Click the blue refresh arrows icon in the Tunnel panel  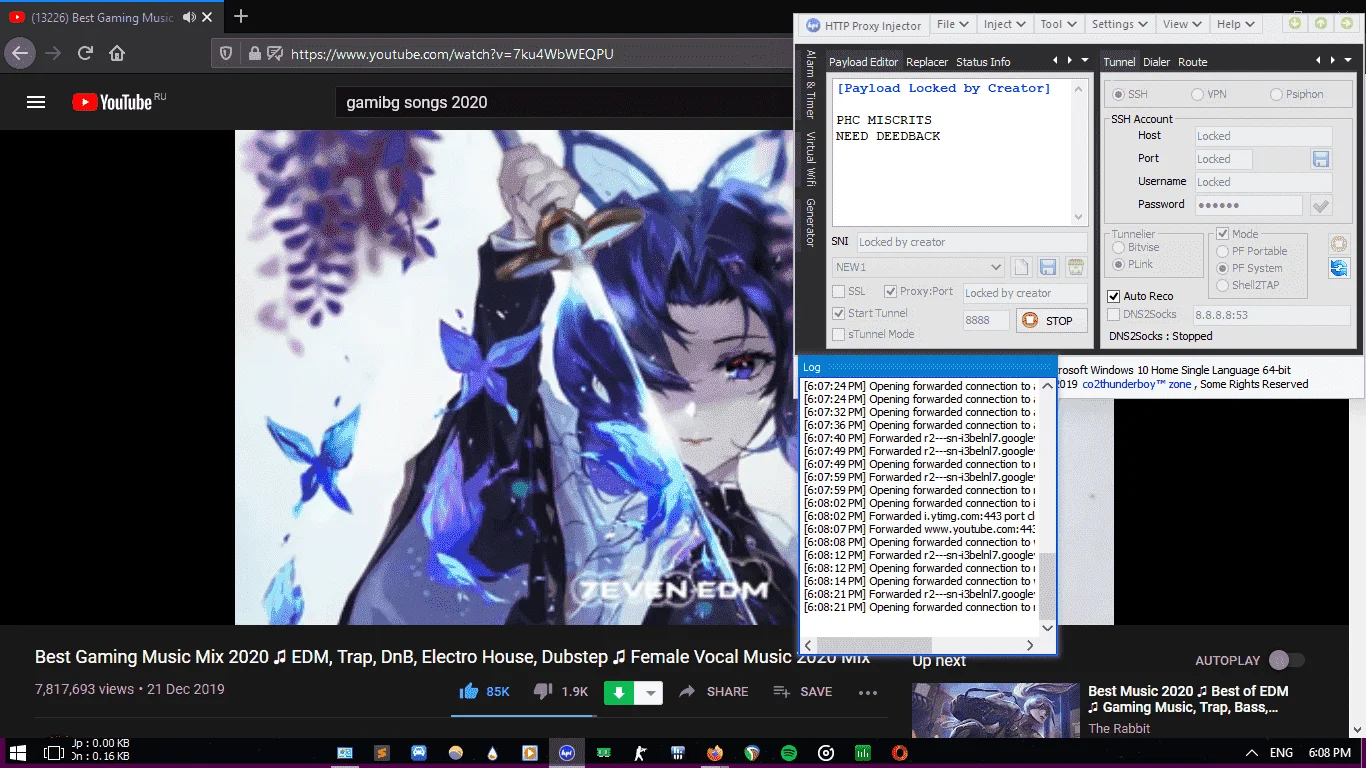pos(1339,268)
